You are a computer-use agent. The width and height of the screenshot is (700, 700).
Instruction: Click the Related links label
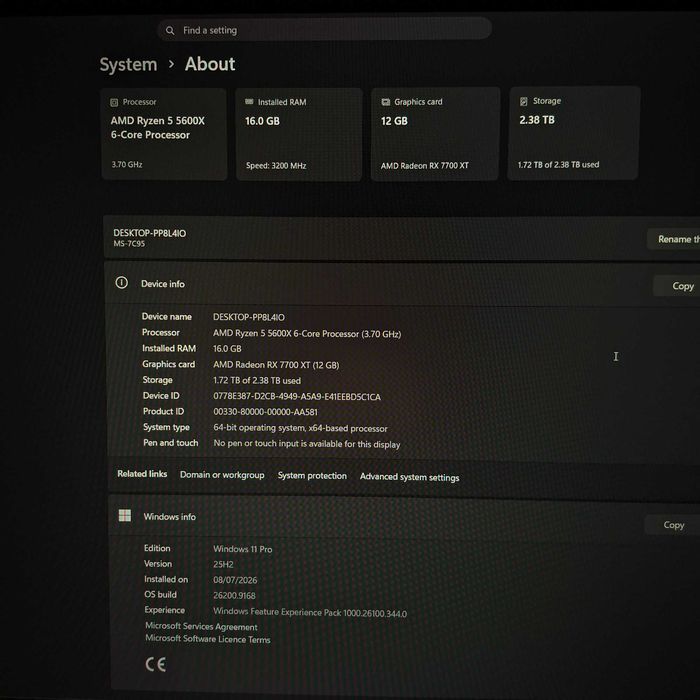[x=142, y=474]
